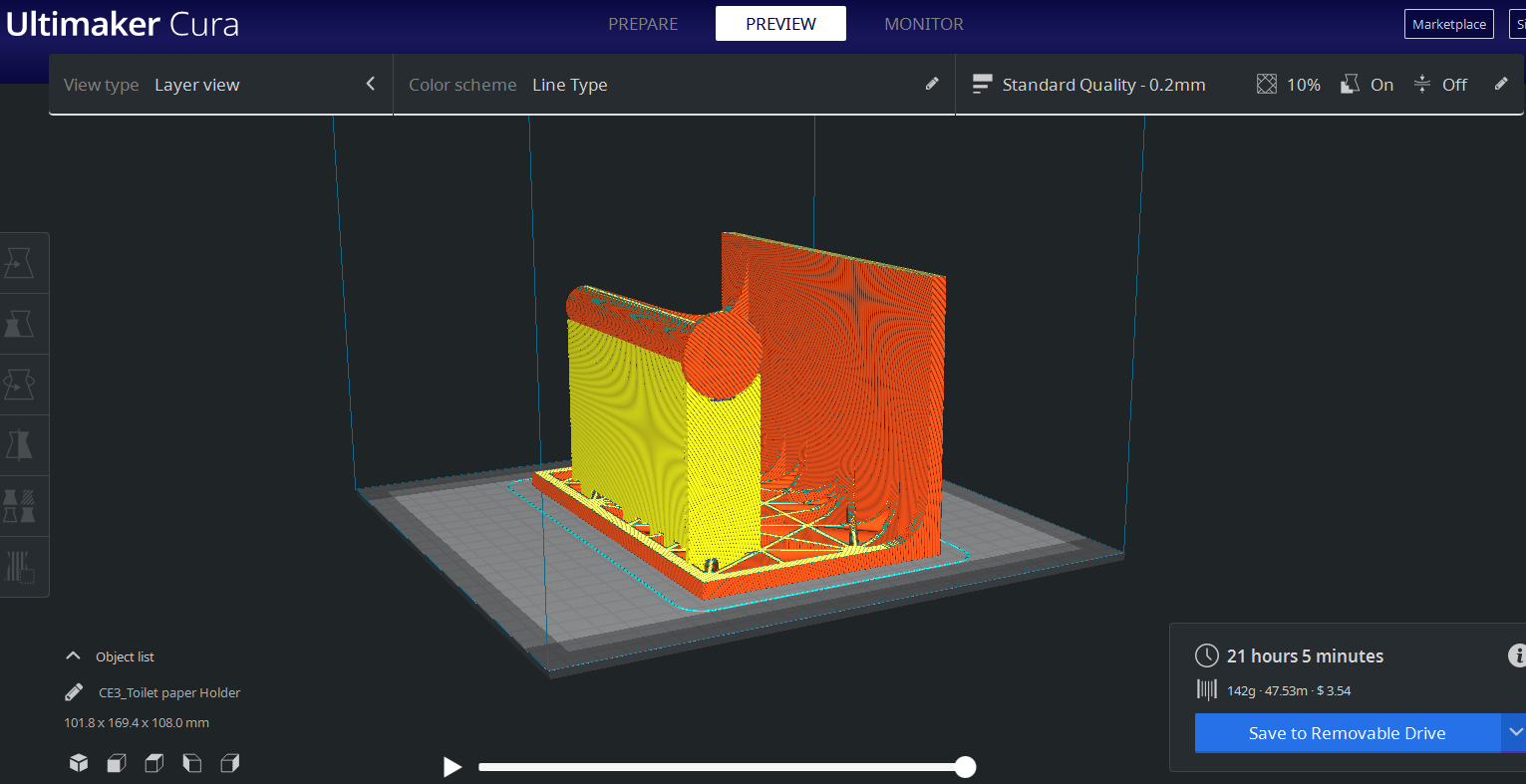Viewport: 1526px width, 784px height.
Task: Expand the Standard Quality - 0.2mm settings
Action: pyautogui.click(x=1241, y=85)
